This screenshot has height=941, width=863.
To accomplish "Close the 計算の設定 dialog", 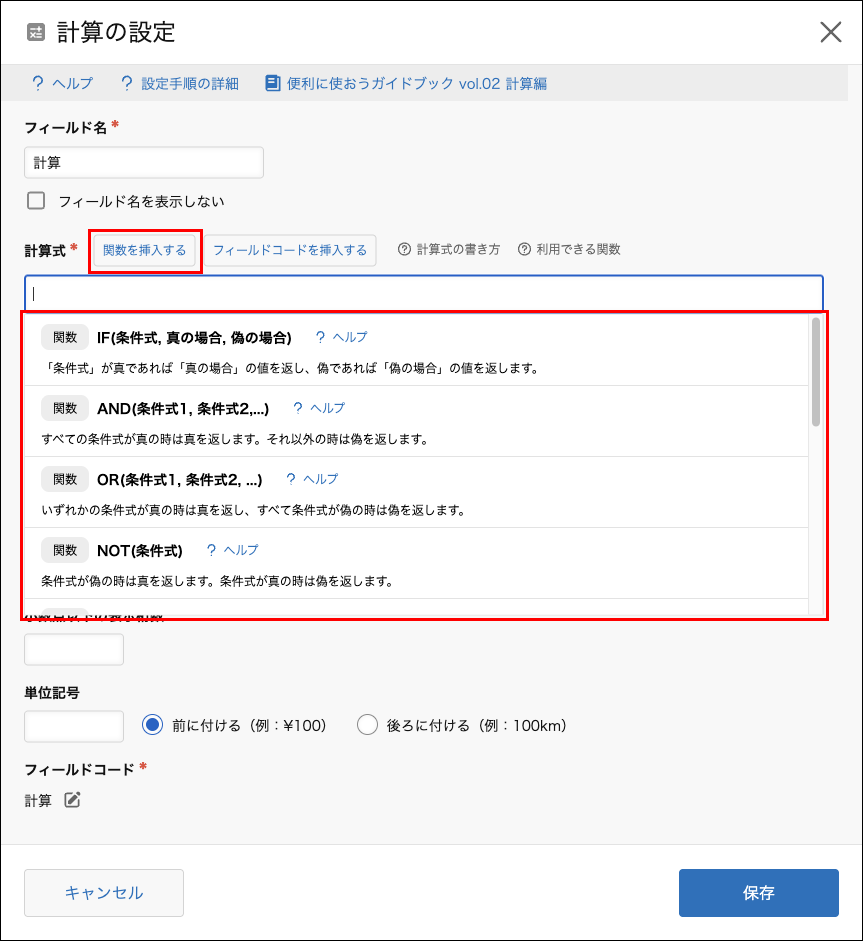I will click(x=831, y=32).
